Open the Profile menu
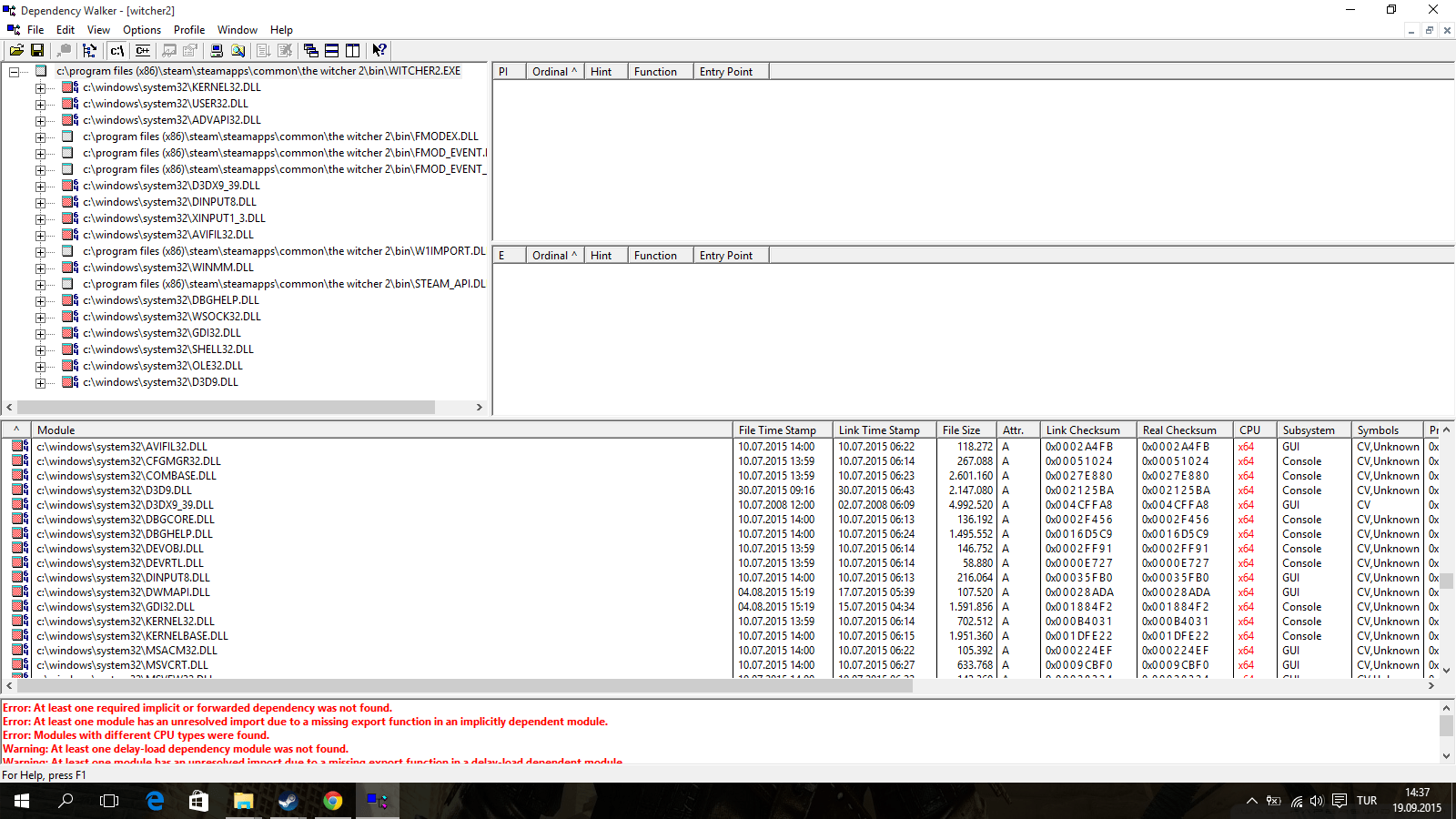 pos(189,30)
